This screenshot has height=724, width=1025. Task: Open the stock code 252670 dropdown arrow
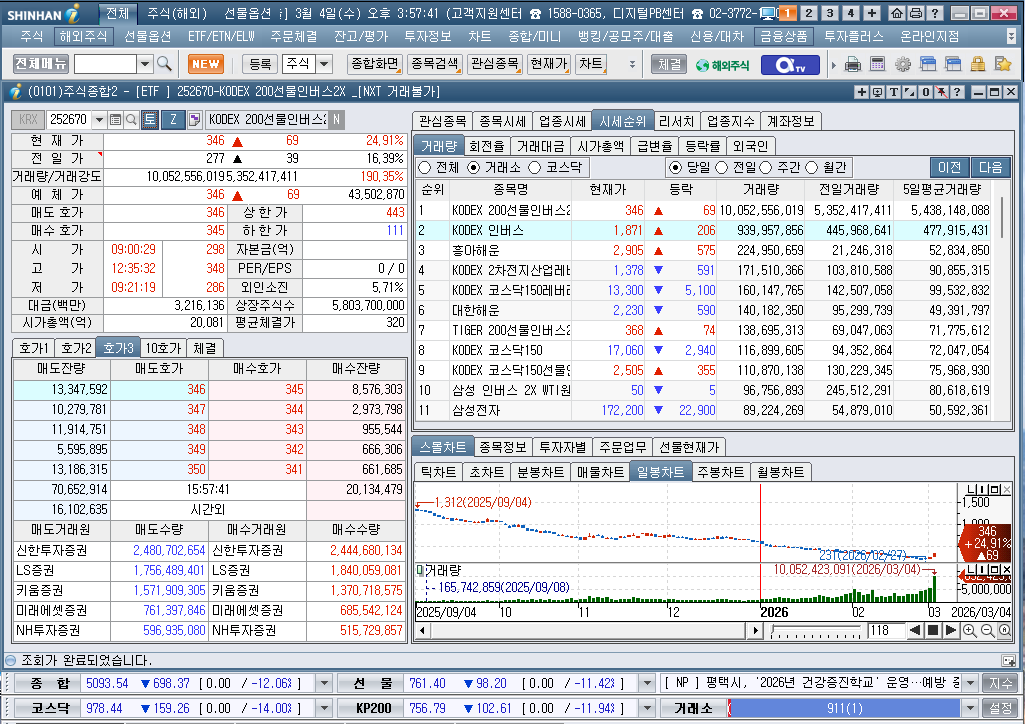99,120
